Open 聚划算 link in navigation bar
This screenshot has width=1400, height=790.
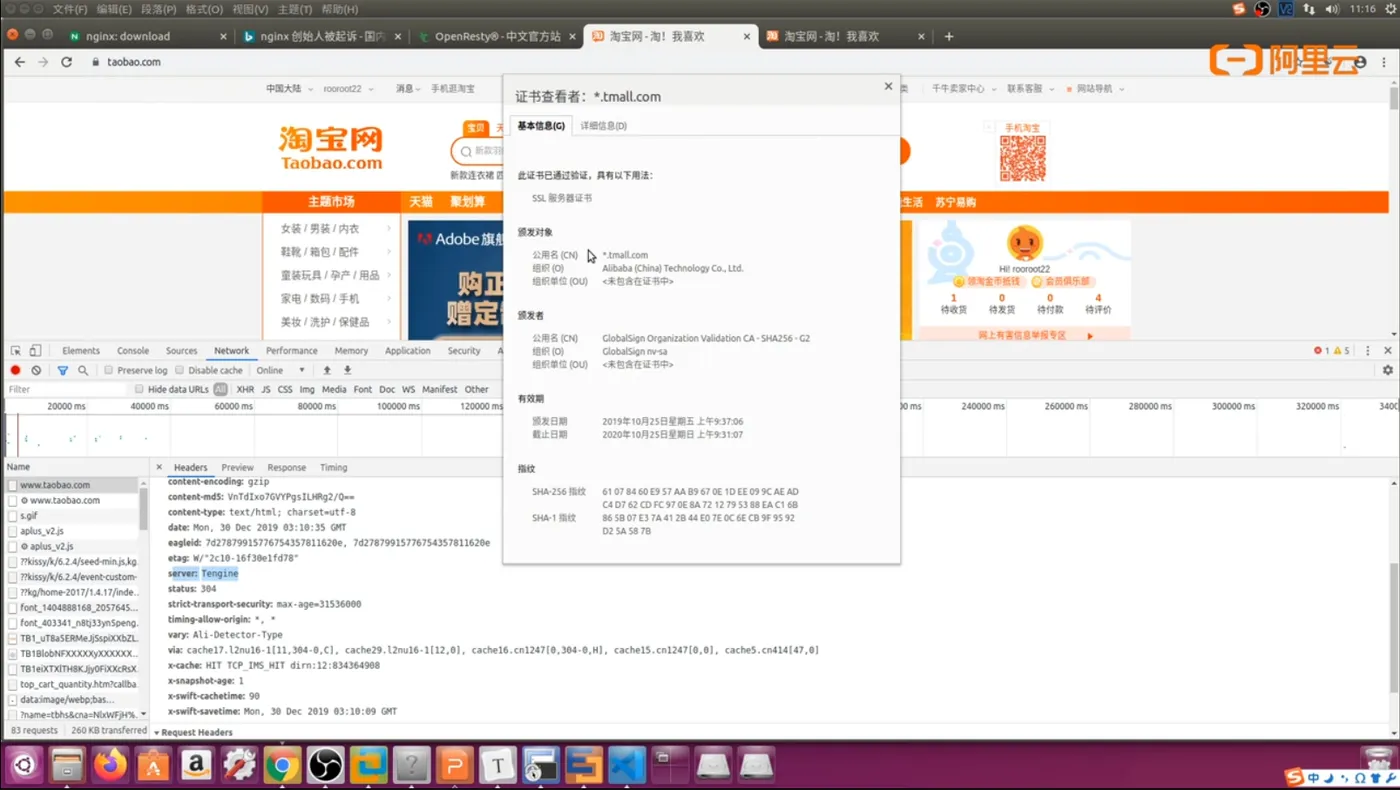click(467, 202)
